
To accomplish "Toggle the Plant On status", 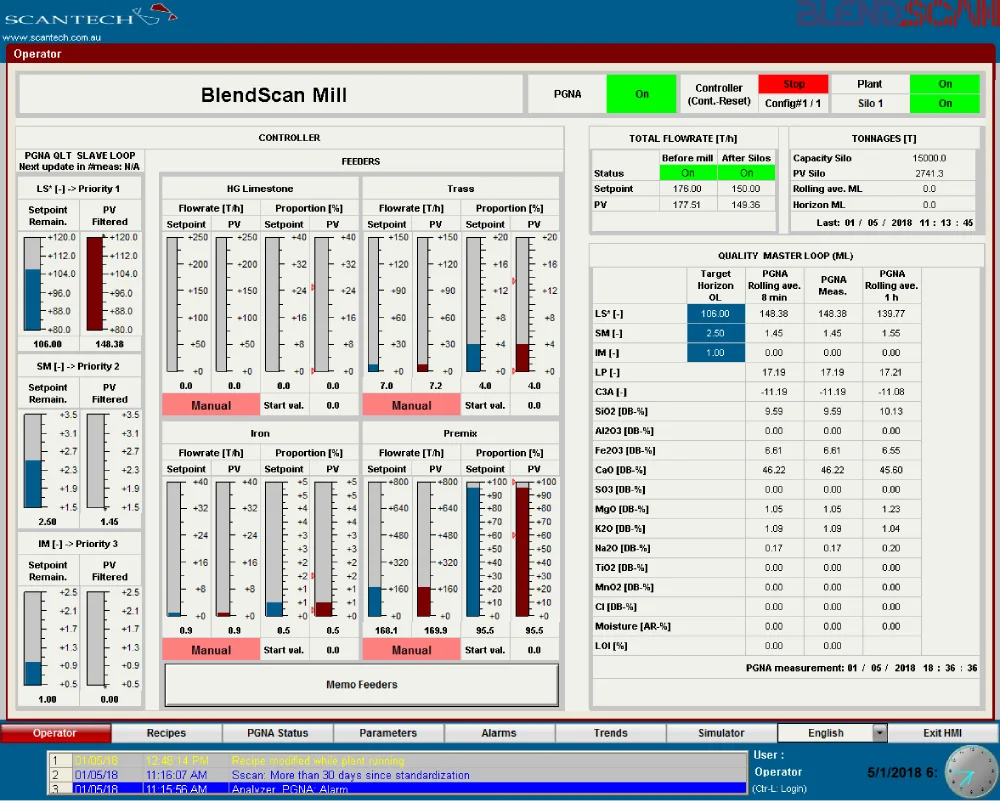I will click(945, 84).
